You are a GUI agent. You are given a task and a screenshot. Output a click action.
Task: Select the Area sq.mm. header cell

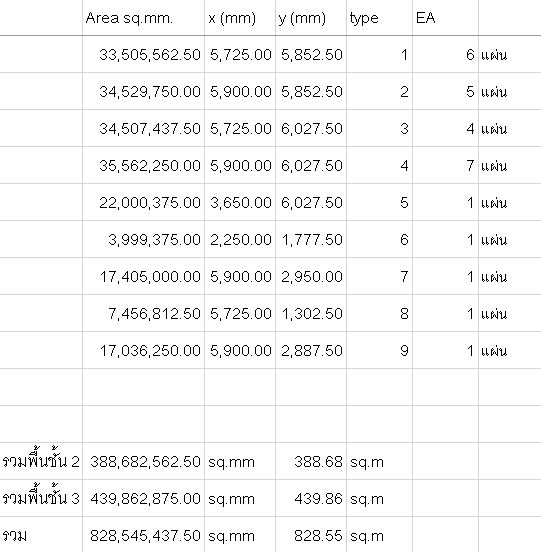coord(144,18)
